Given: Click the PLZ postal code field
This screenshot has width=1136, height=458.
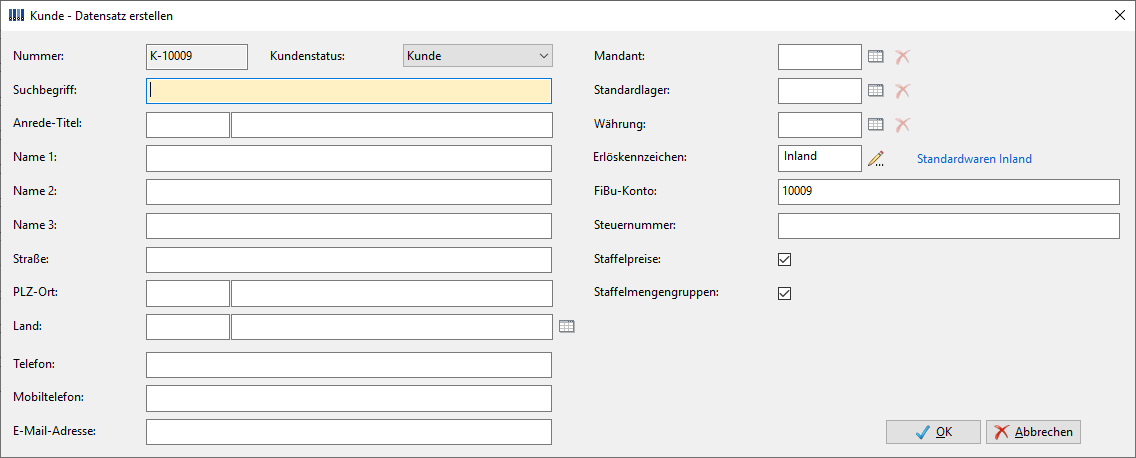Looking at the screenshot, I should (188, 293).
